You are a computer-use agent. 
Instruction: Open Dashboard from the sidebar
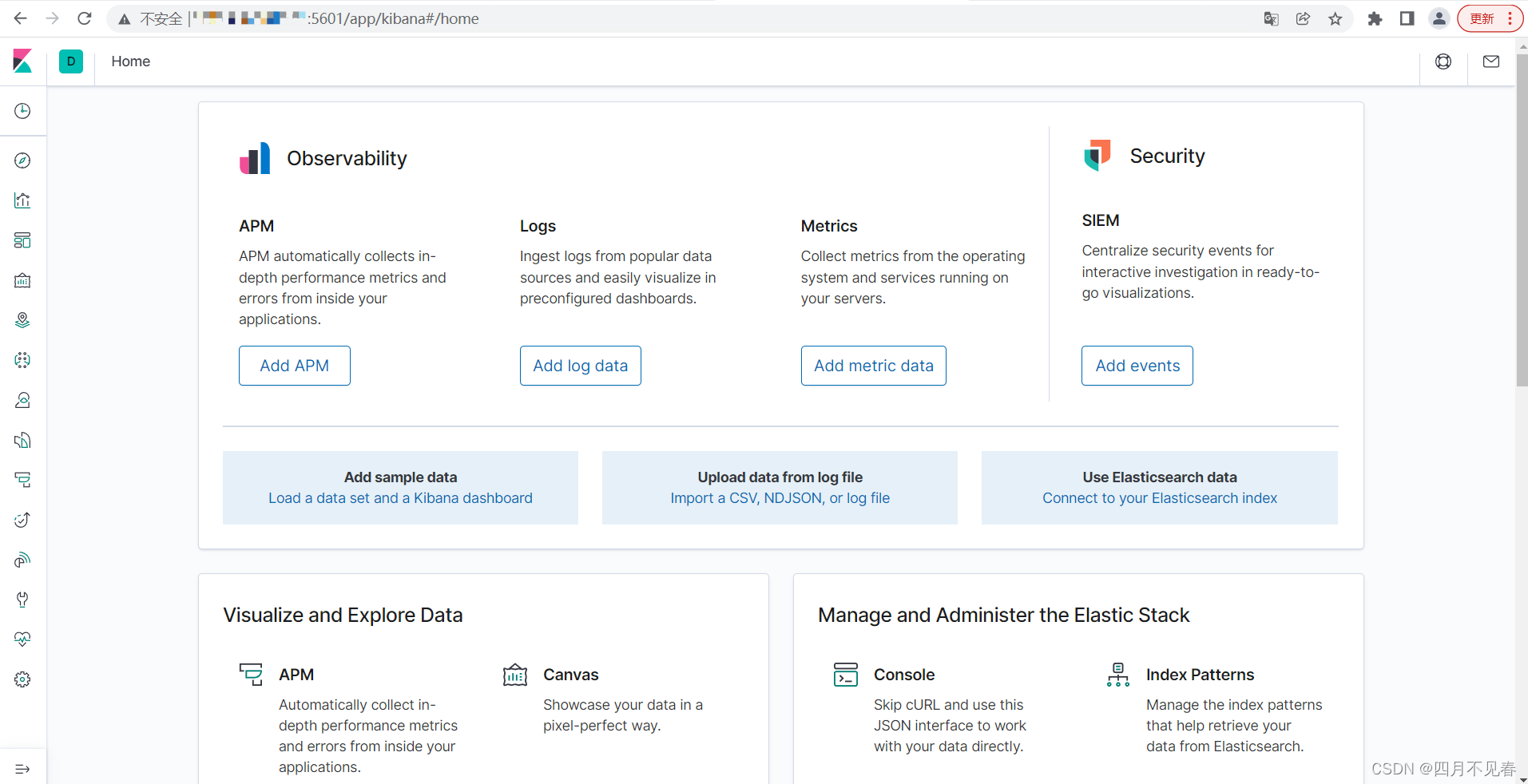tap(22, 240)
